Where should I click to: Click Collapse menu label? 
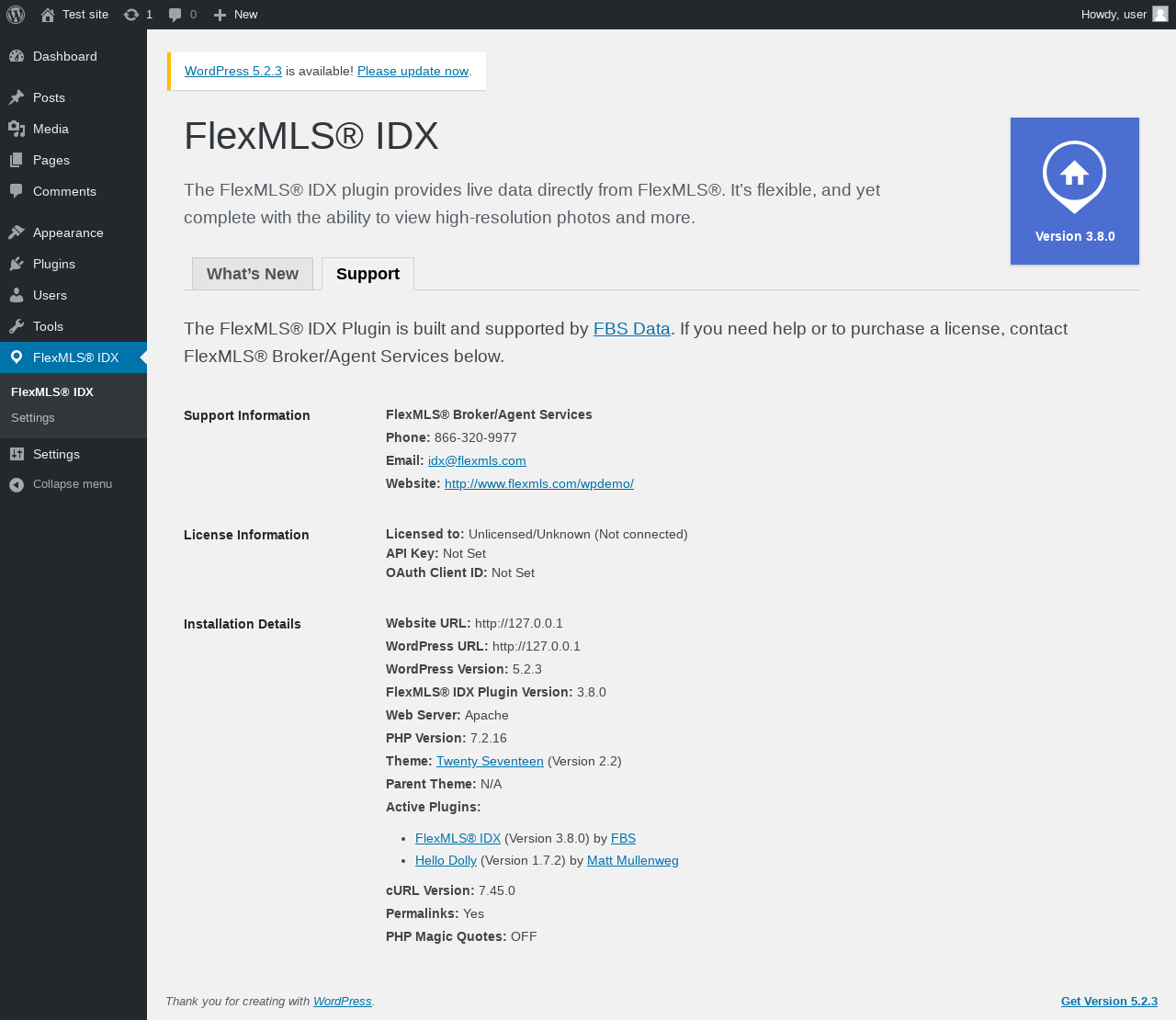click(73, 484)
